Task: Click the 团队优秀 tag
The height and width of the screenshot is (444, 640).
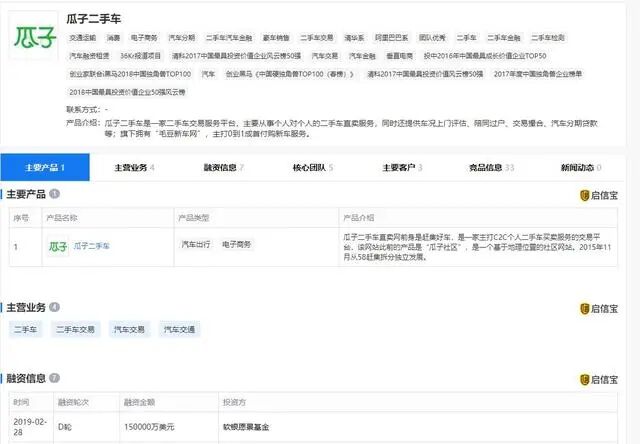Action: [432, 38]
